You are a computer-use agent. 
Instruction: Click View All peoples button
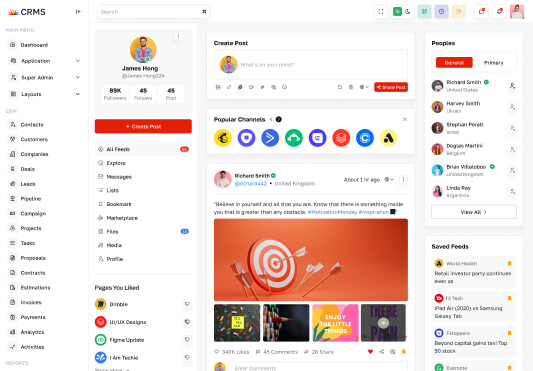click(474, 212)
